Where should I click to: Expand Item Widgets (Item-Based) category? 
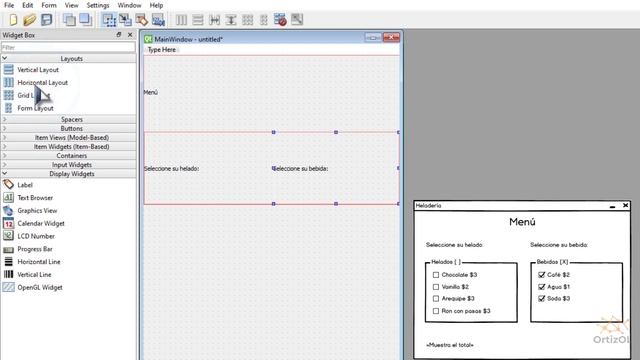69,147
